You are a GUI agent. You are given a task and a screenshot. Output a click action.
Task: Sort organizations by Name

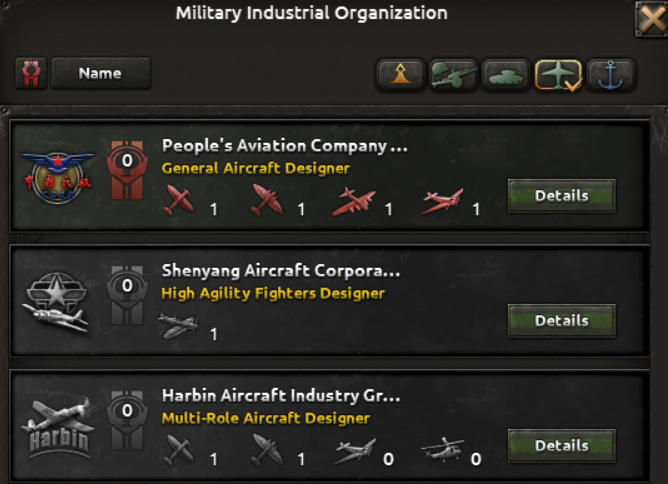[x=100, y=73]
